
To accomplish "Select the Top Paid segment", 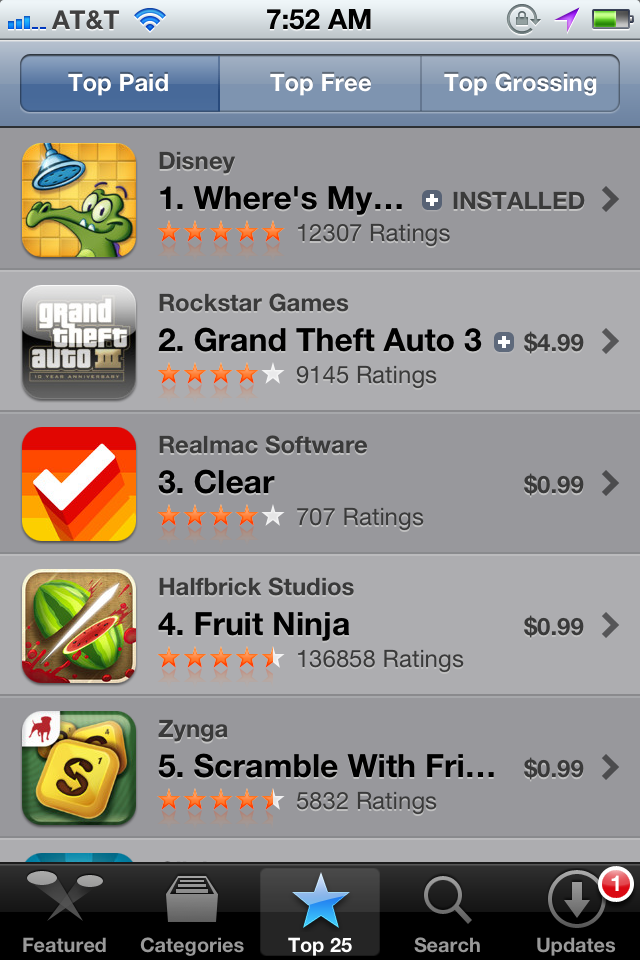I will pos(119,83).
